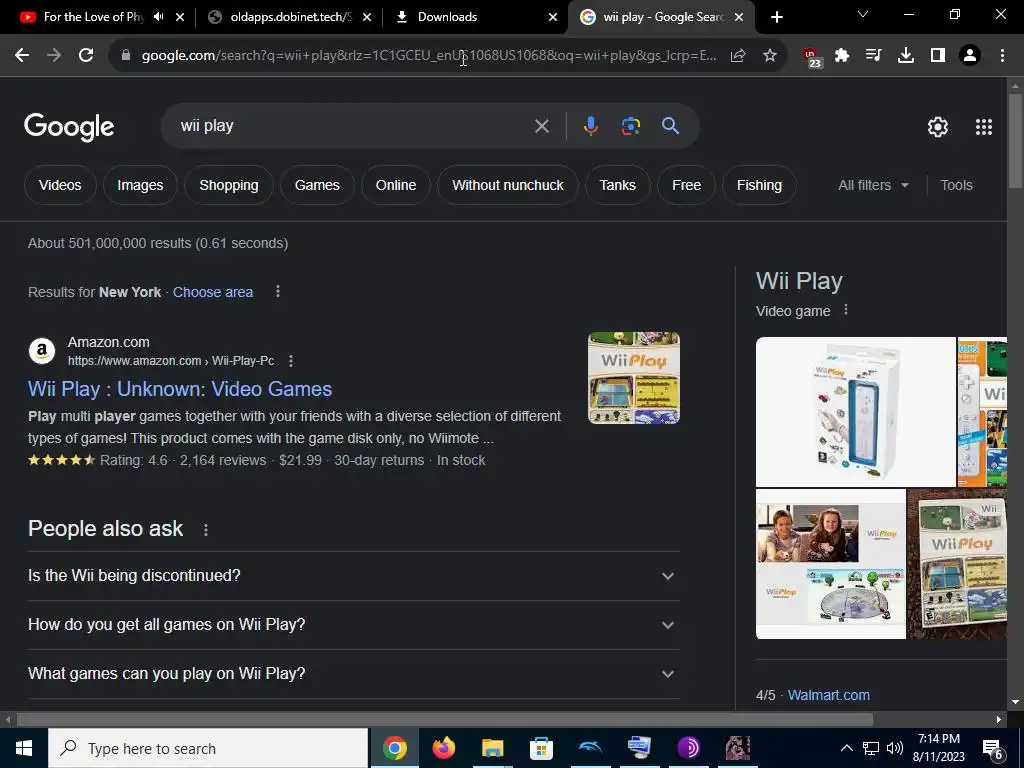Open the Google apps grid
Screen dimensions: 1024x768
tap(984, 127)
